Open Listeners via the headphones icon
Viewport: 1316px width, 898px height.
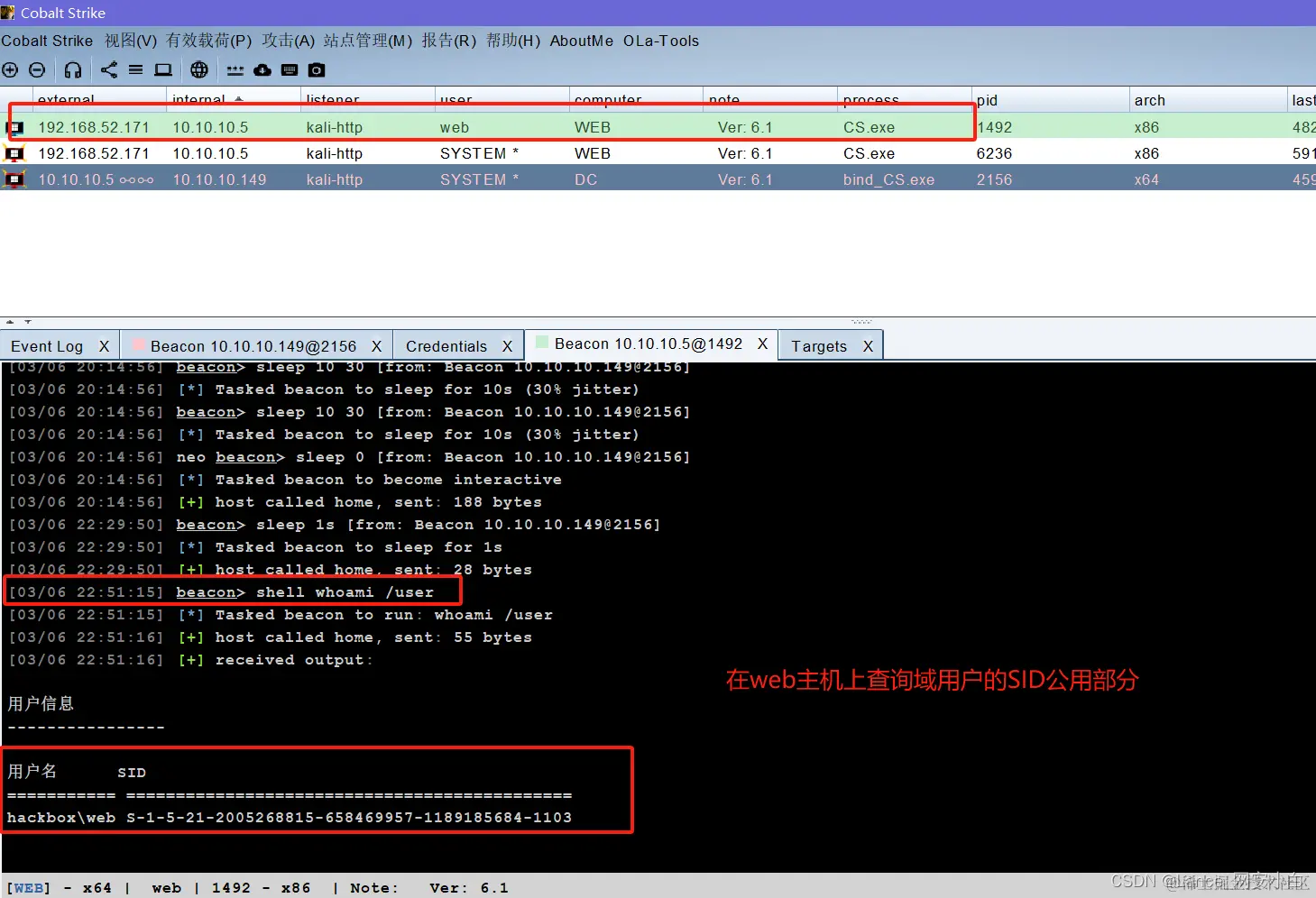(73, 69)
